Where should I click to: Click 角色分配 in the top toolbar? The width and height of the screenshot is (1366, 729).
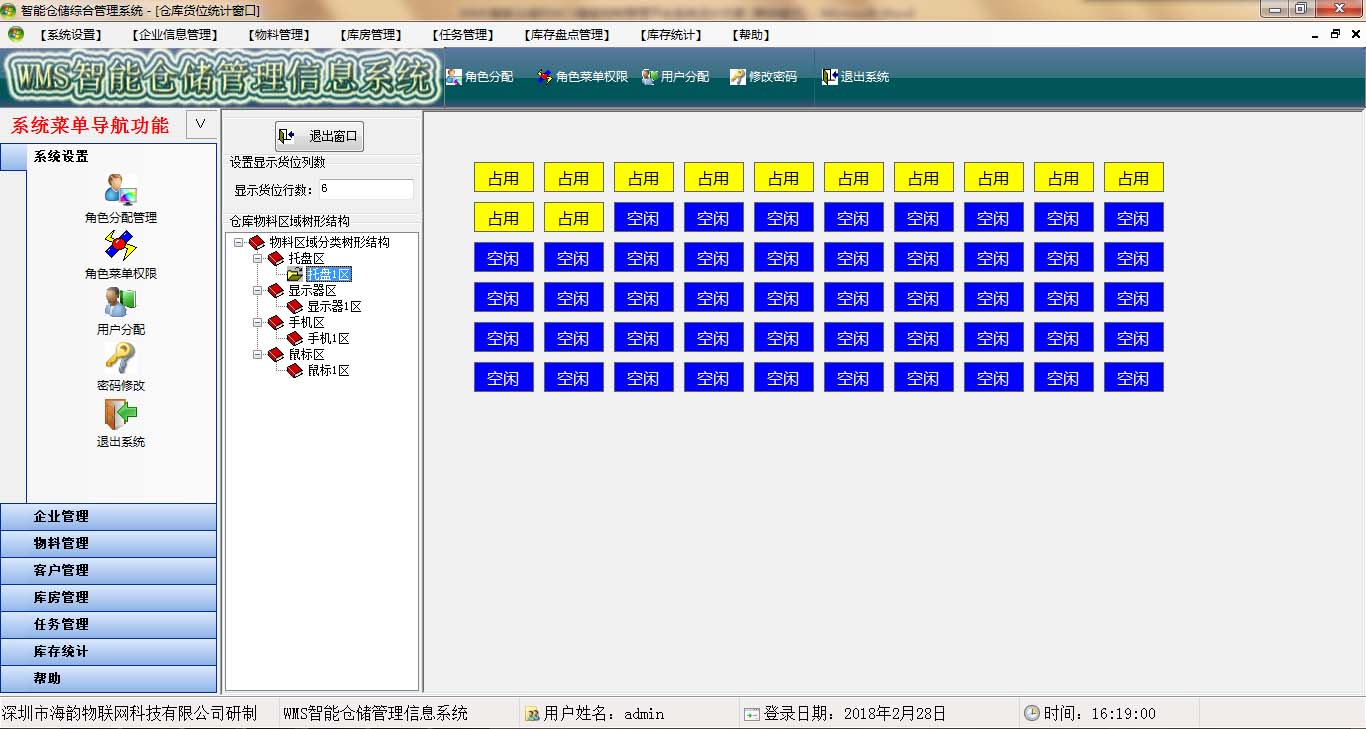(480, 77)
